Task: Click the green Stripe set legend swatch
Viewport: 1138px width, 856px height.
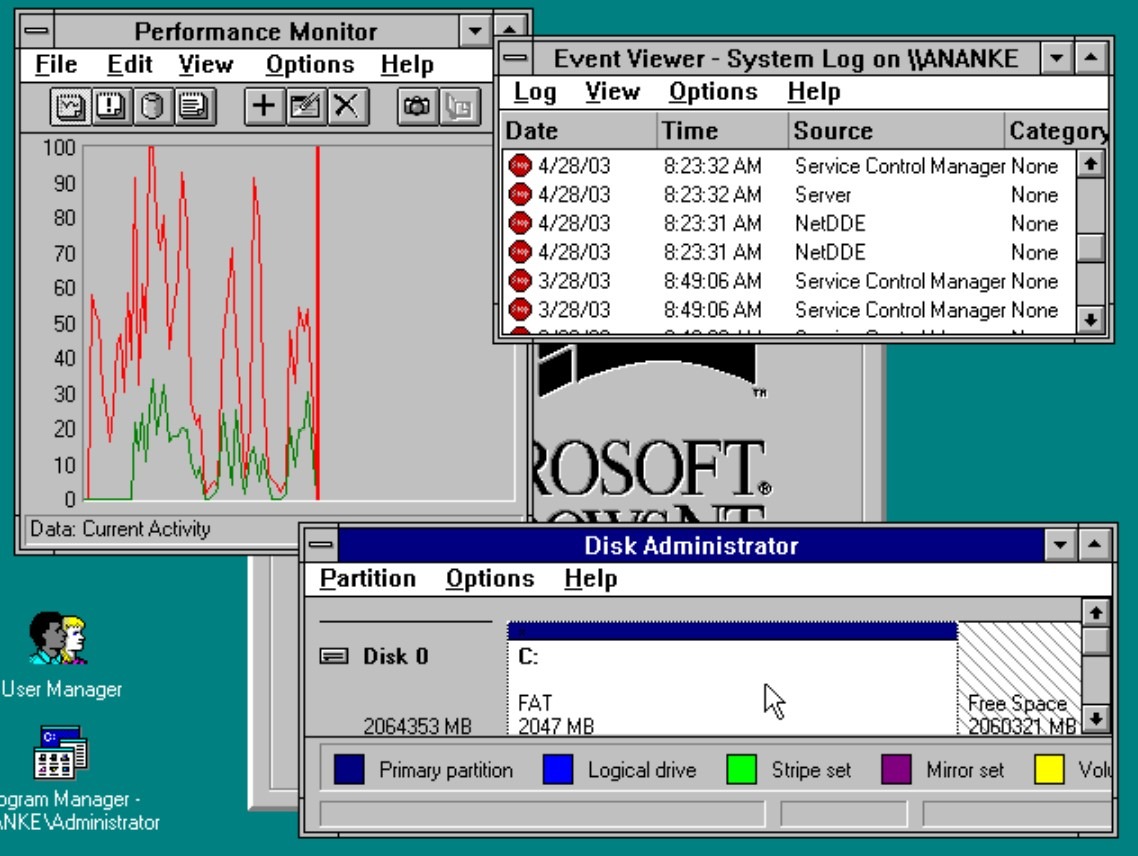Action: click(740, 771)
